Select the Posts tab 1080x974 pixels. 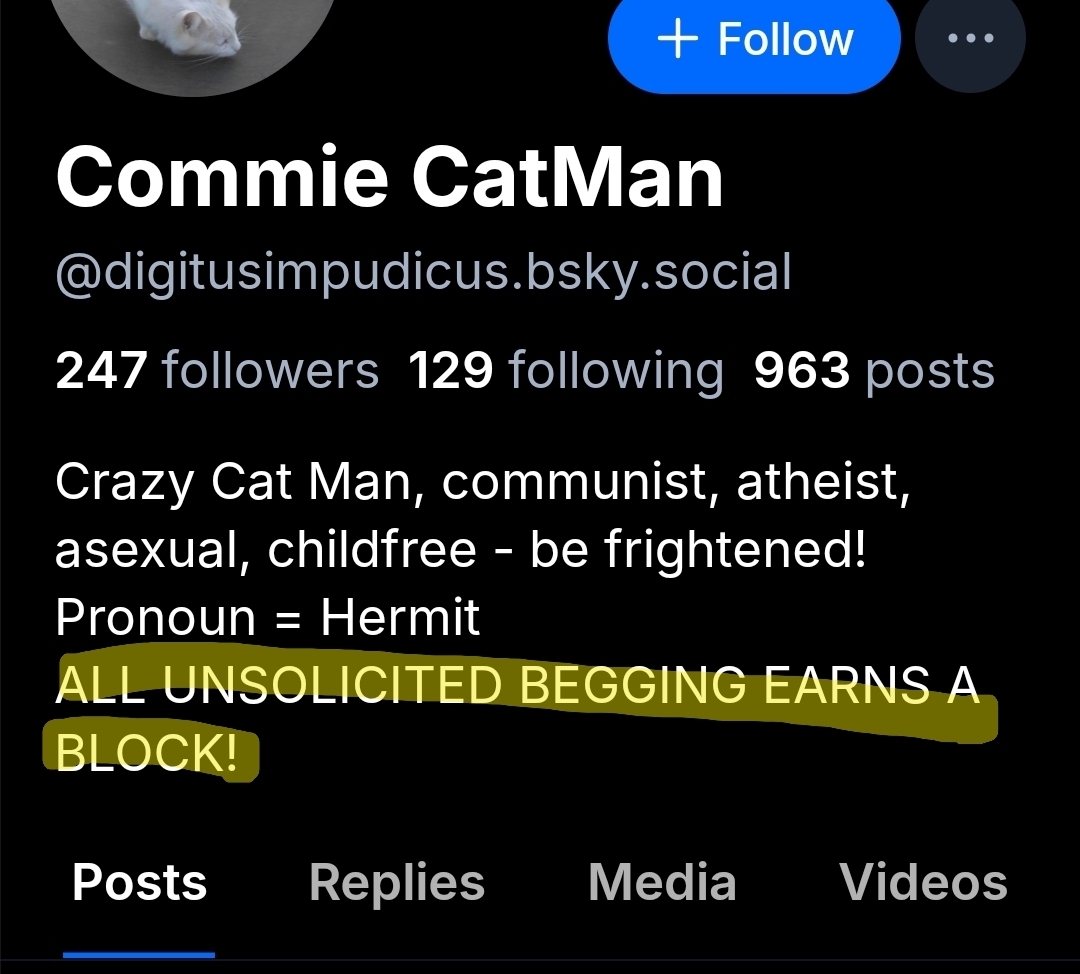140,882
